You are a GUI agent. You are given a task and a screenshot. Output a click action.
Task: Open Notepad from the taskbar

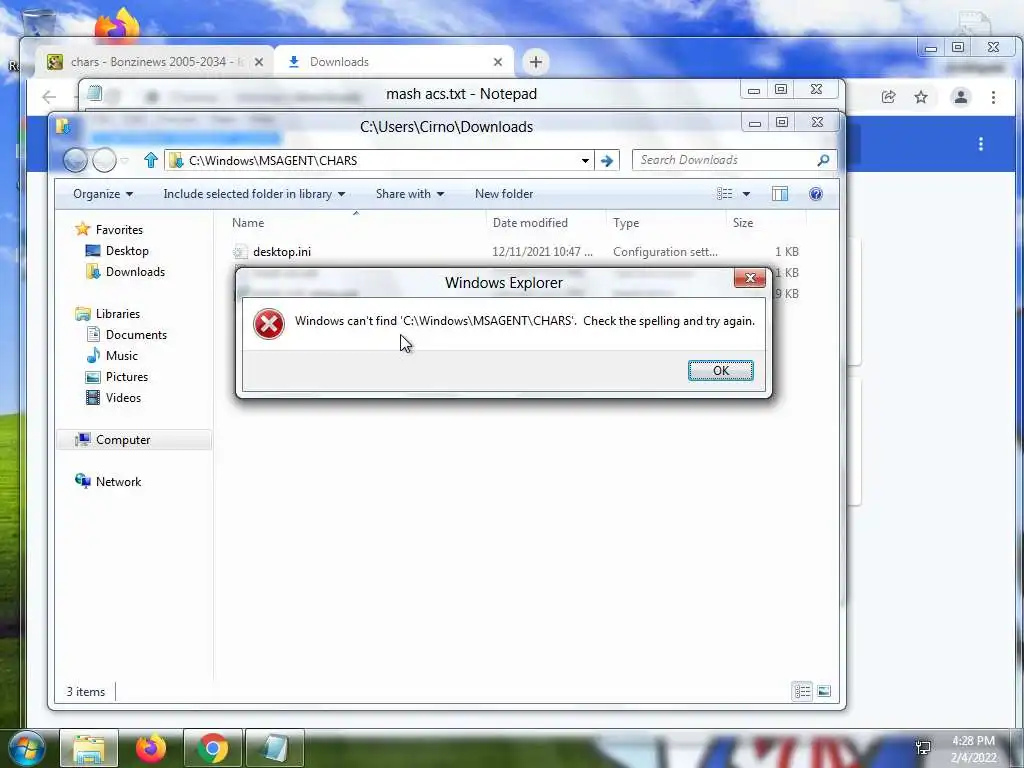click(275, 748)
